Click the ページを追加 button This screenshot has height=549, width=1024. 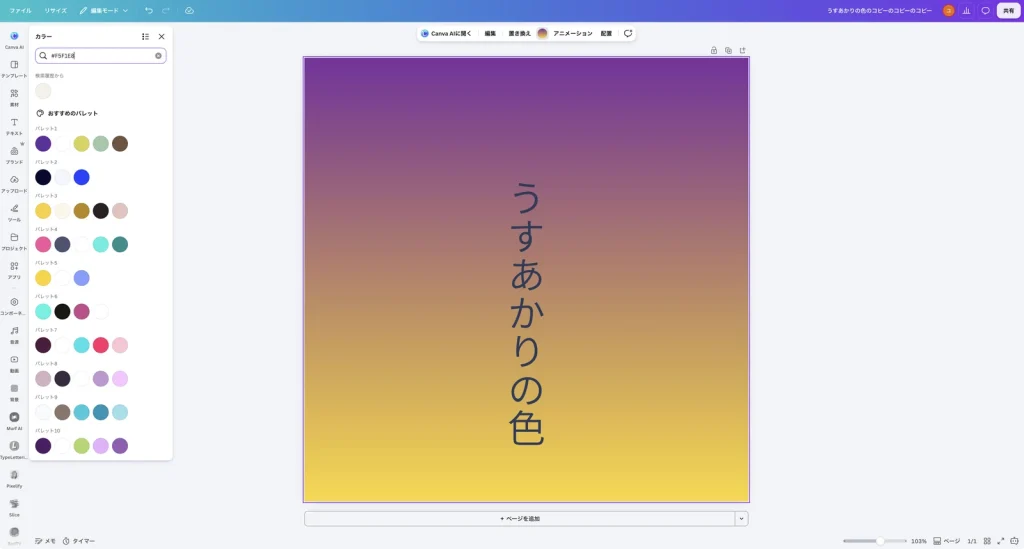(520, 518)
